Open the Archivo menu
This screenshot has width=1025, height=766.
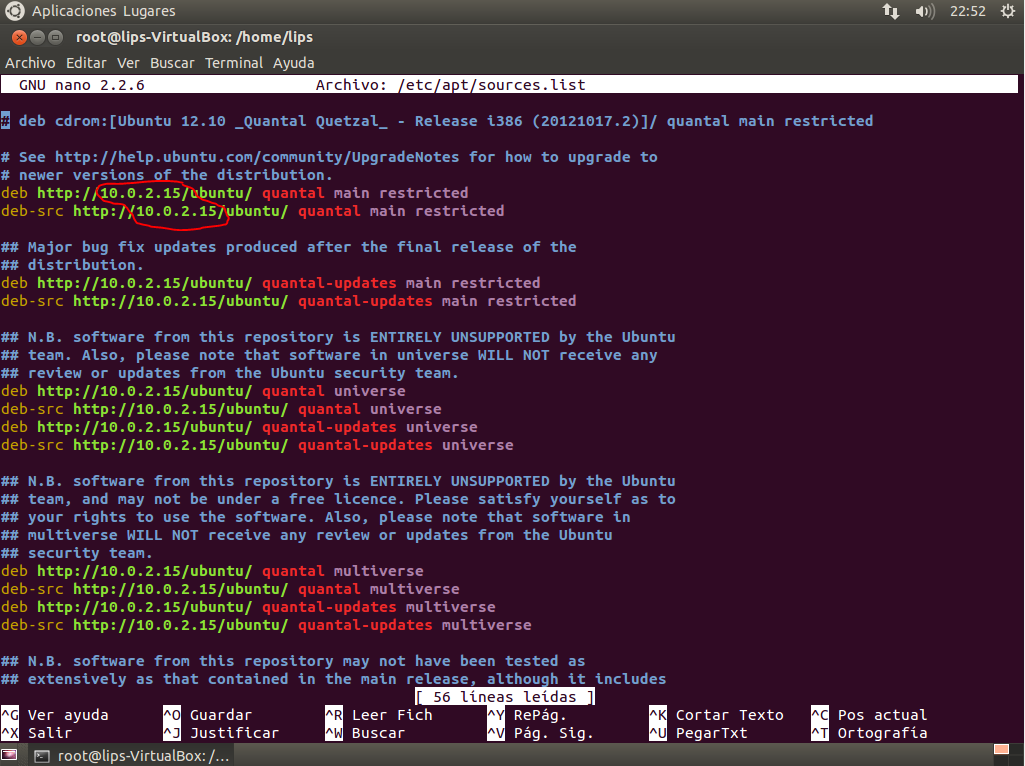[x=30, y=63]
